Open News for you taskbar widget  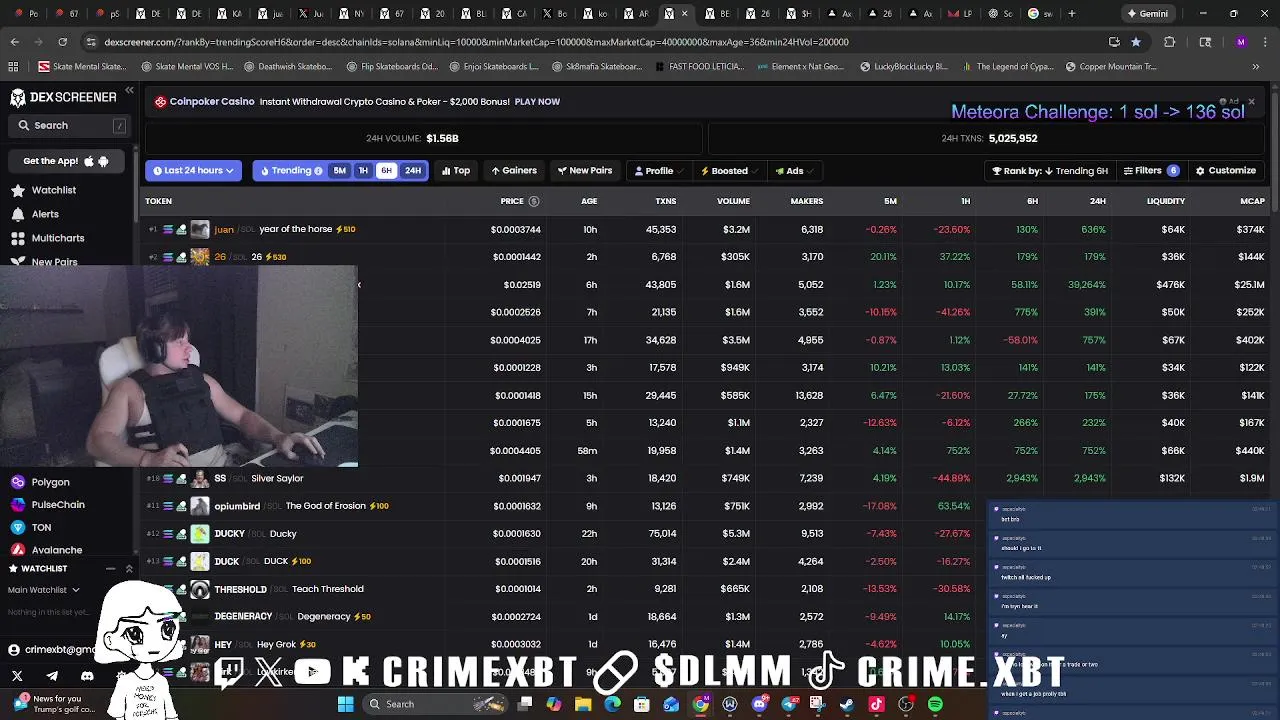coord(55,704)
